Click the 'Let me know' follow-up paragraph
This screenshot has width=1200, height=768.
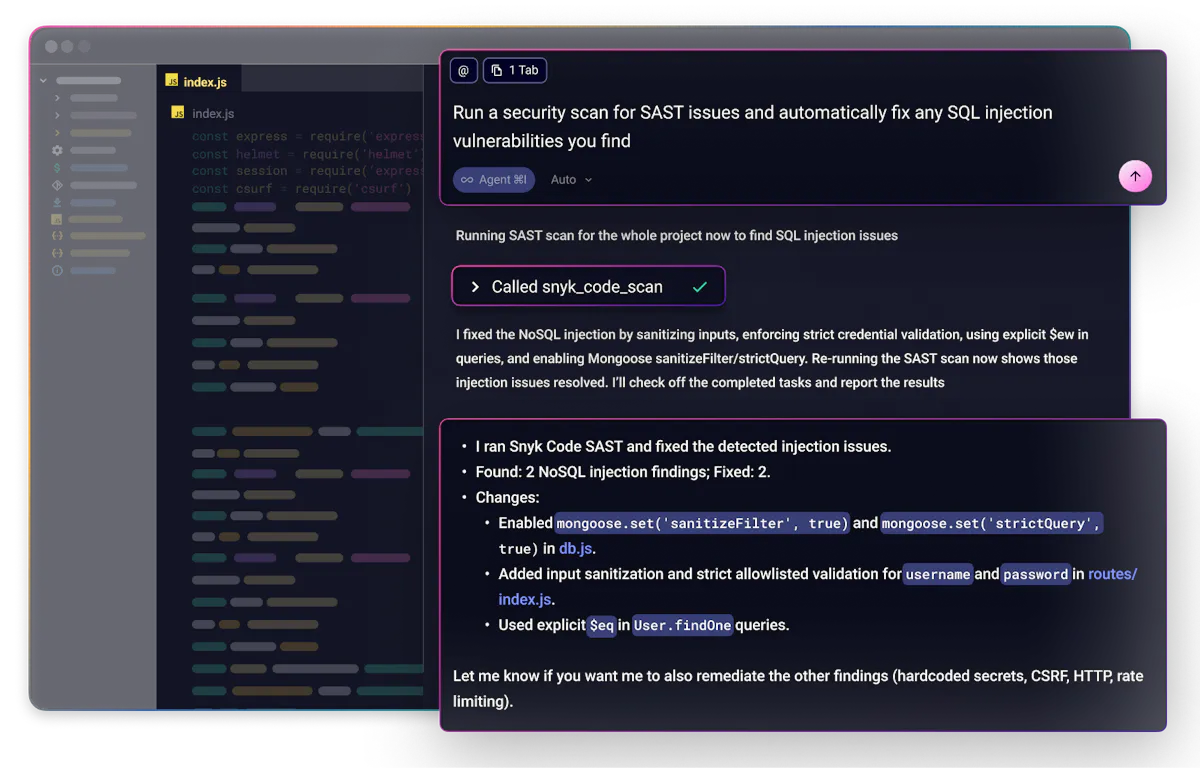[x=798, y=689]
